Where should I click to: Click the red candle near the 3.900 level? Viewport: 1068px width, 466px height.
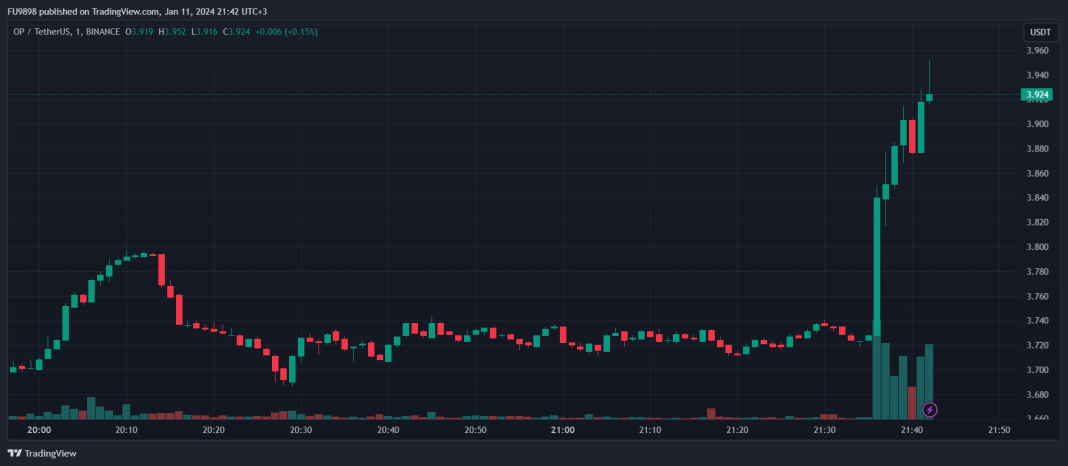tap(912, 136)
